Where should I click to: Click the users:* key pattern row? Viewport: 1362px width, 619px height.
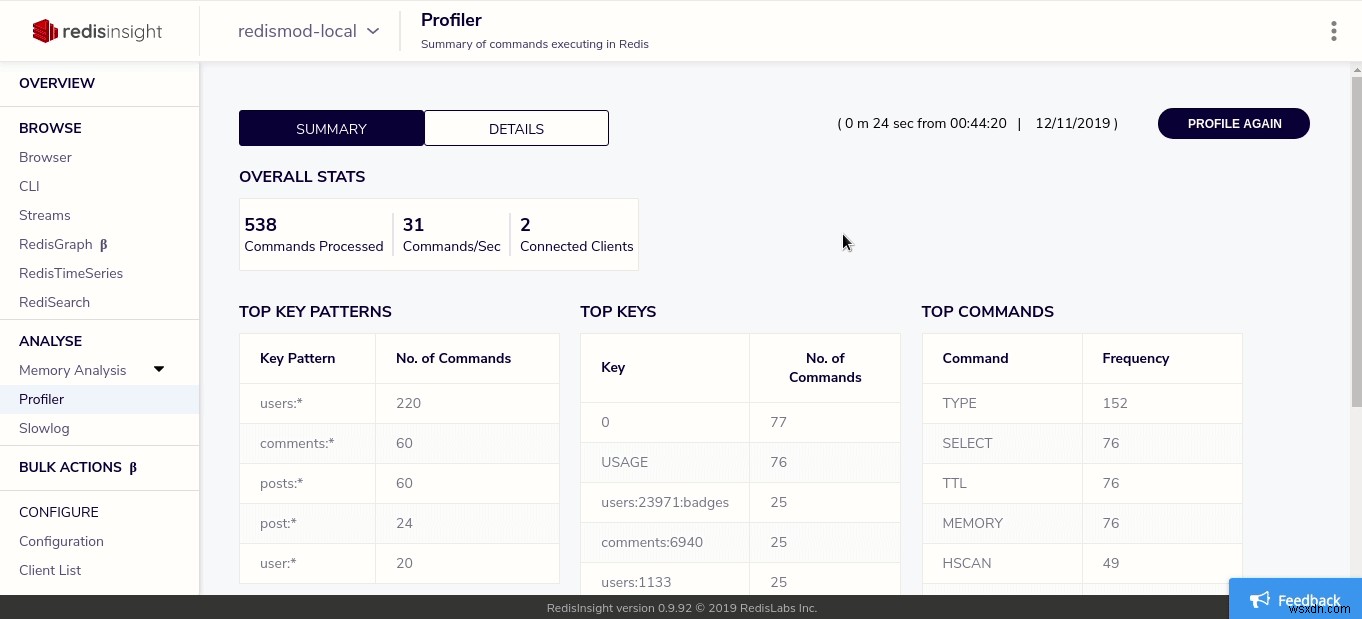399,403
